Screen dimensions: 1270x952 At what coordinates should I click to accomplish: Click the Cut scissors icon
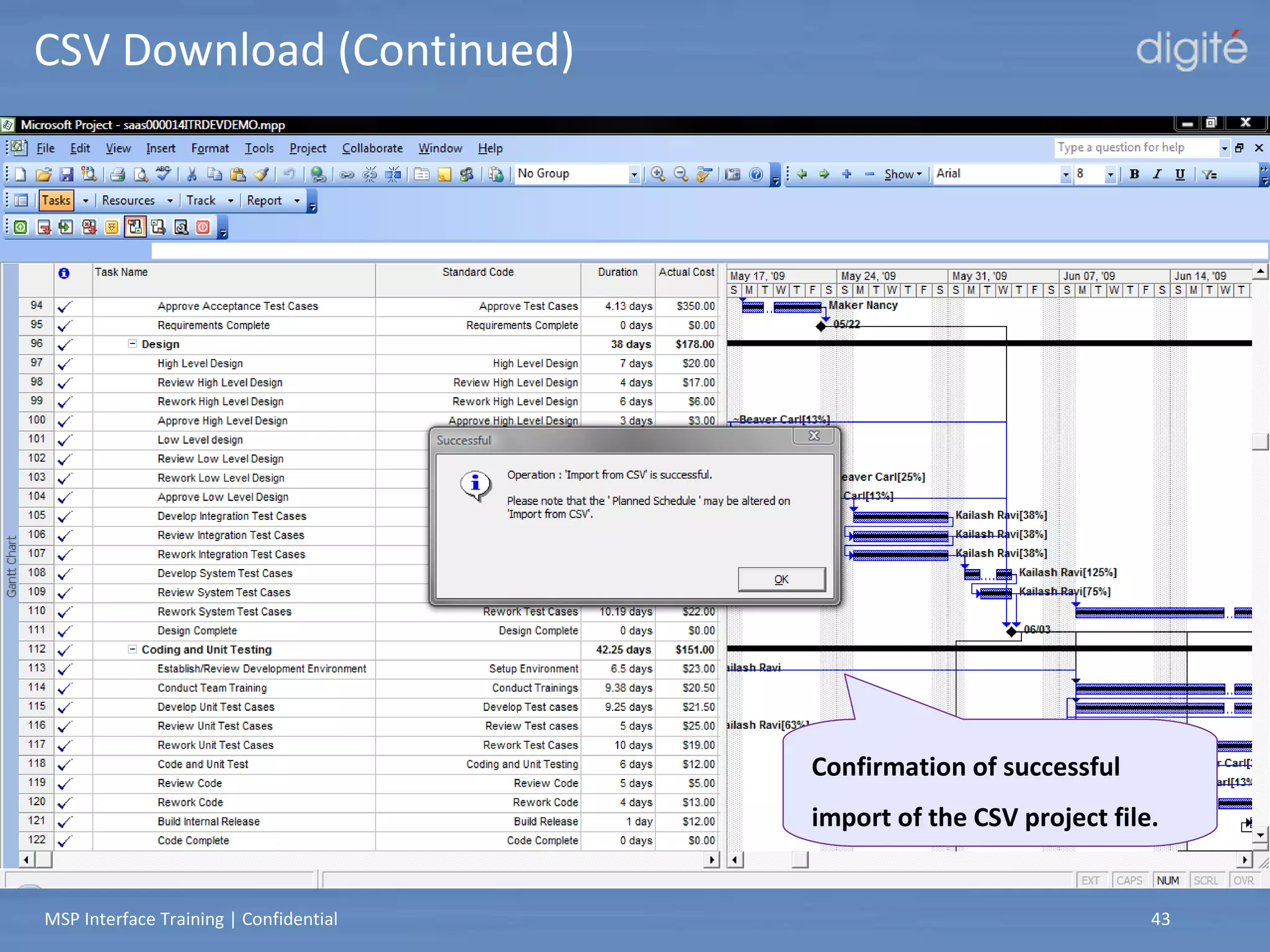[192, 175]
